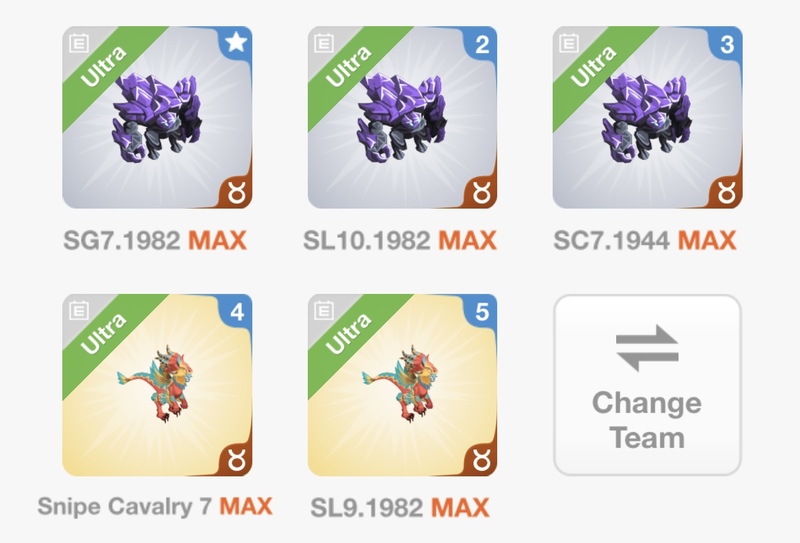
Task: Select the Snipe Cavalry 7 dragon card
Action: tap(157, 385)
